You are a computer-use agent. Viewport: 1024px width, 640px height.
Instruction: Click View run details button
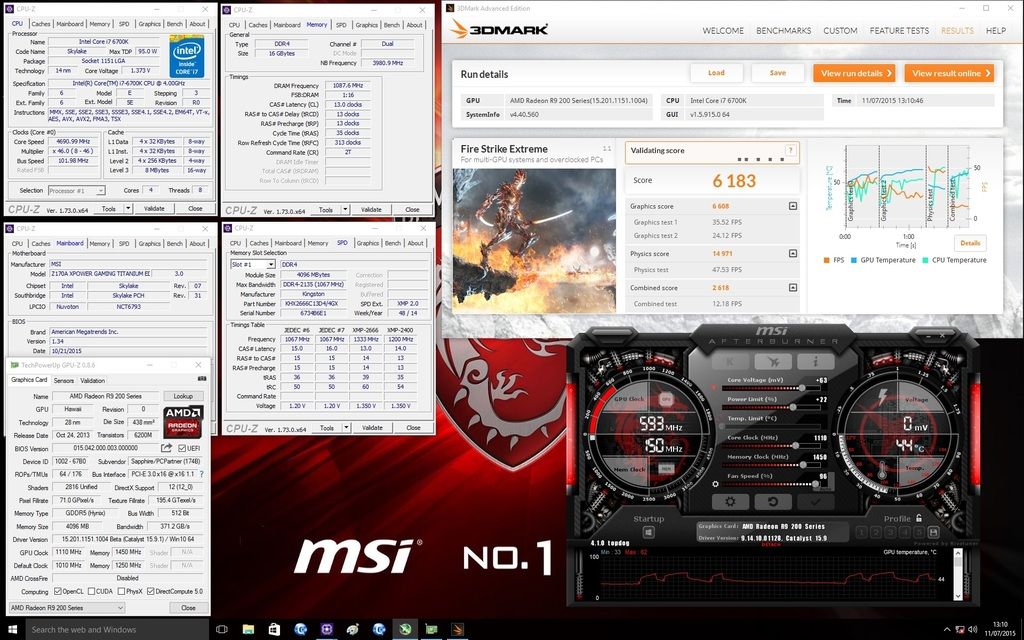[854, 73]
